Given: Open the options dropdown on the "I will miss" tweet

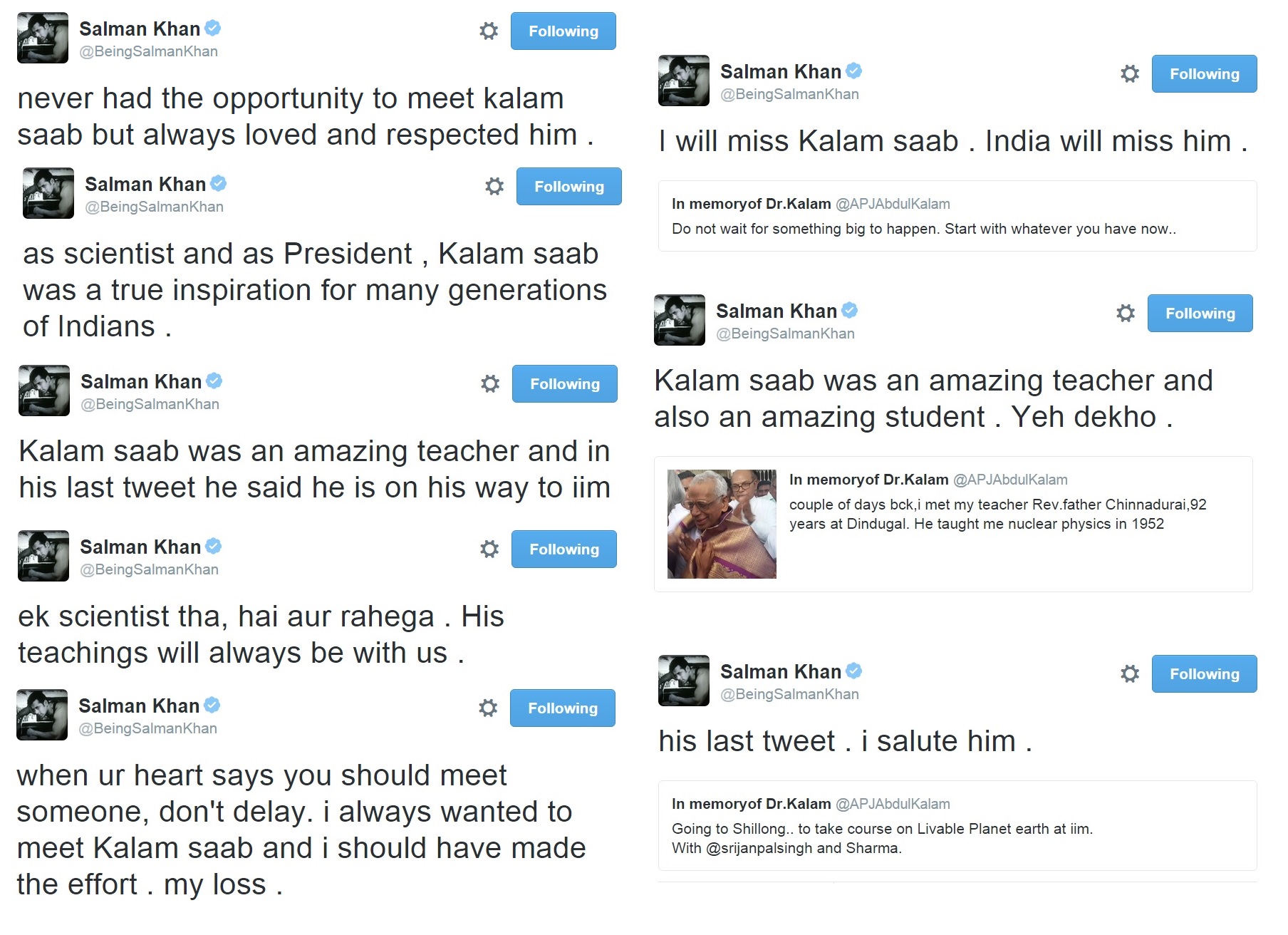Looking at the screenshot, I should click(1129, 73).
